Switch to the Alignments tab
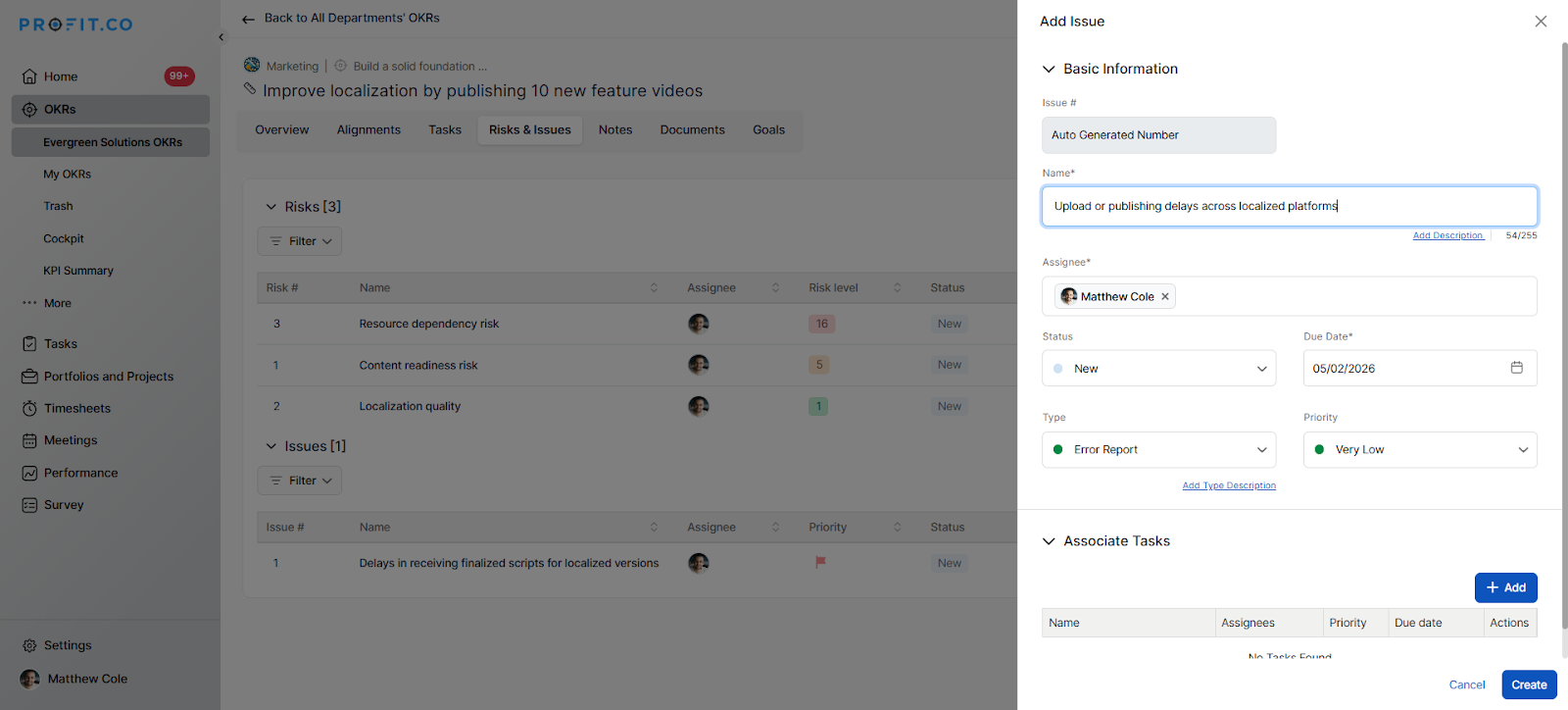 tap(368, 130)
